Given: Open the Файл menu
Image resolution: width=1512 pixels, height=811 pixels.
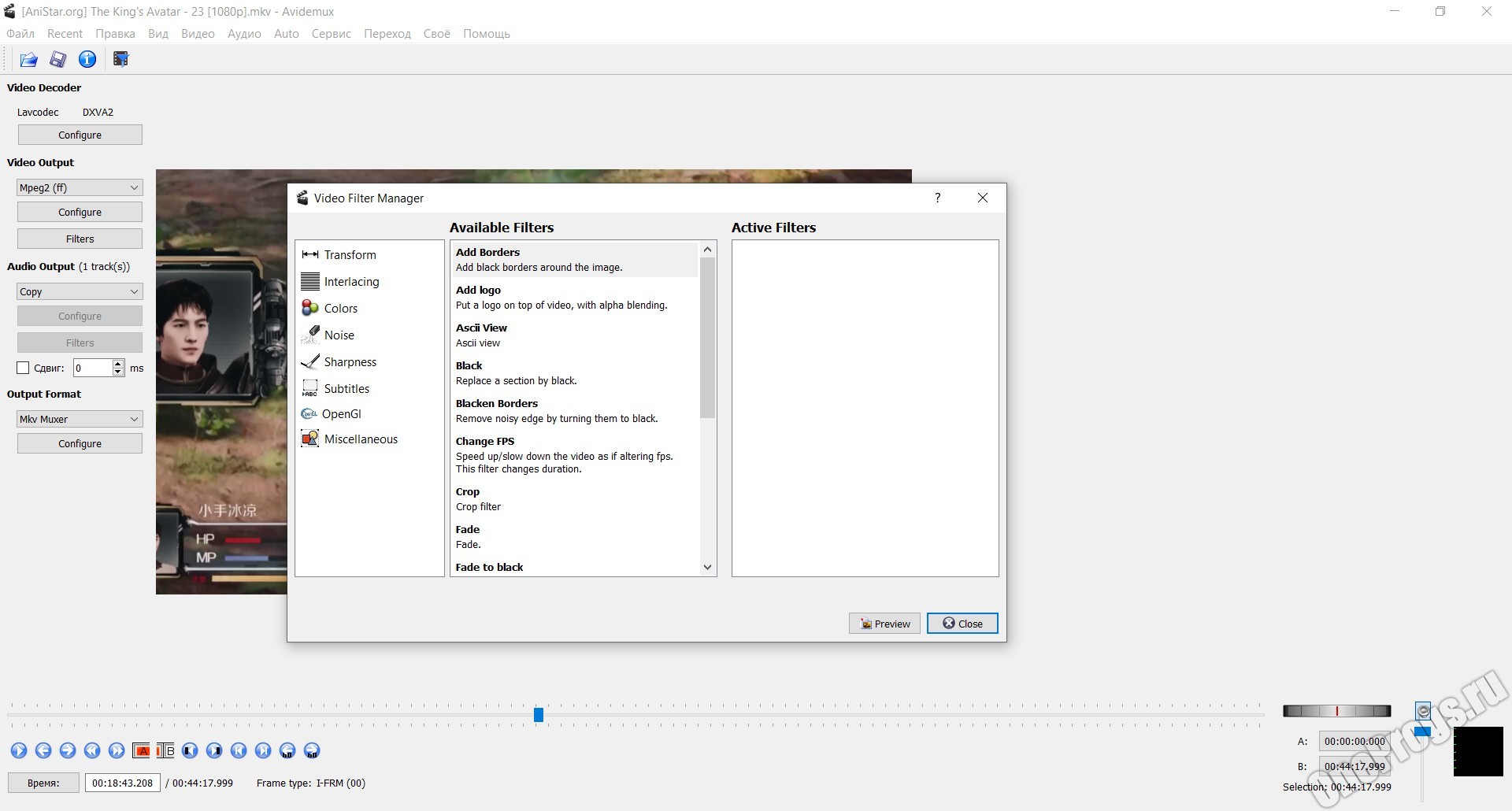Looking at the screenshot, I should (20, 33).
